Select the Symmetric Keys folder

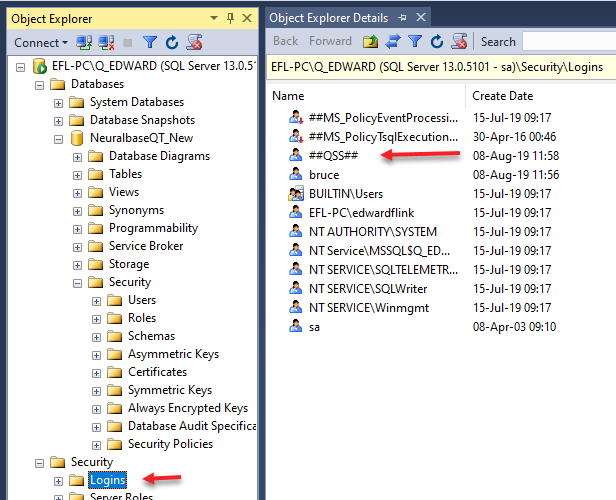[x=170, y=390]
